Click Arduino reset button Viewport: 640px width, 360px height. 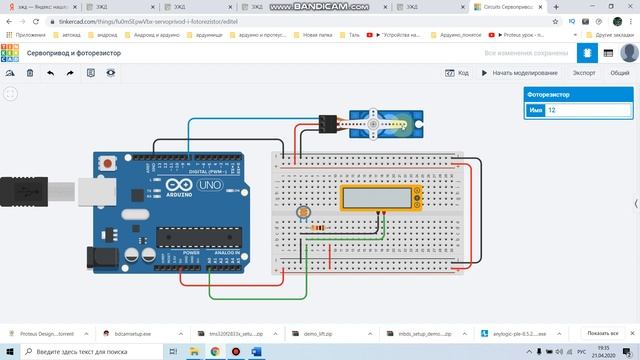[x=107, y=163]
